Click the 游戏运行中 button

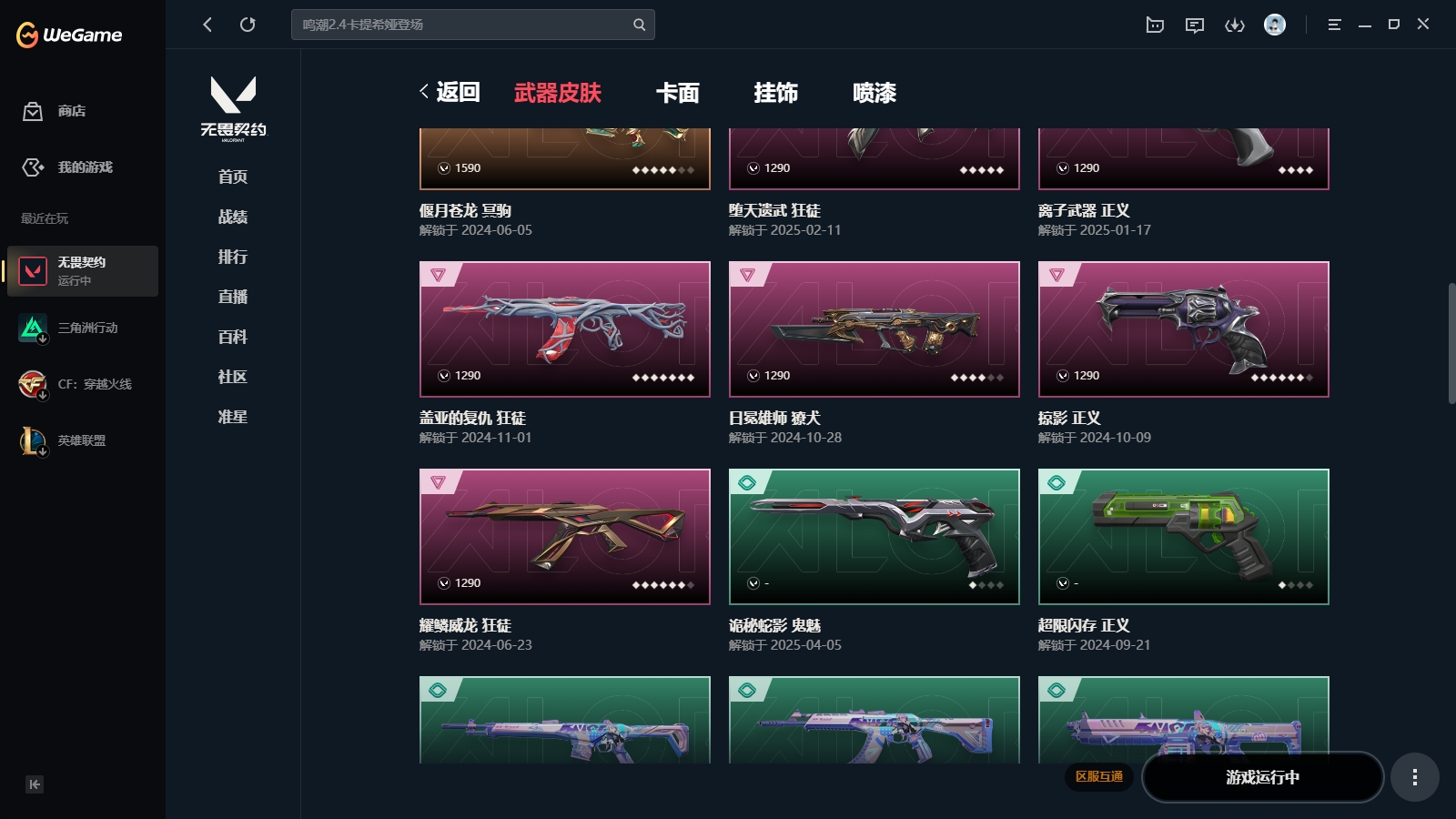pos(1262,777)
